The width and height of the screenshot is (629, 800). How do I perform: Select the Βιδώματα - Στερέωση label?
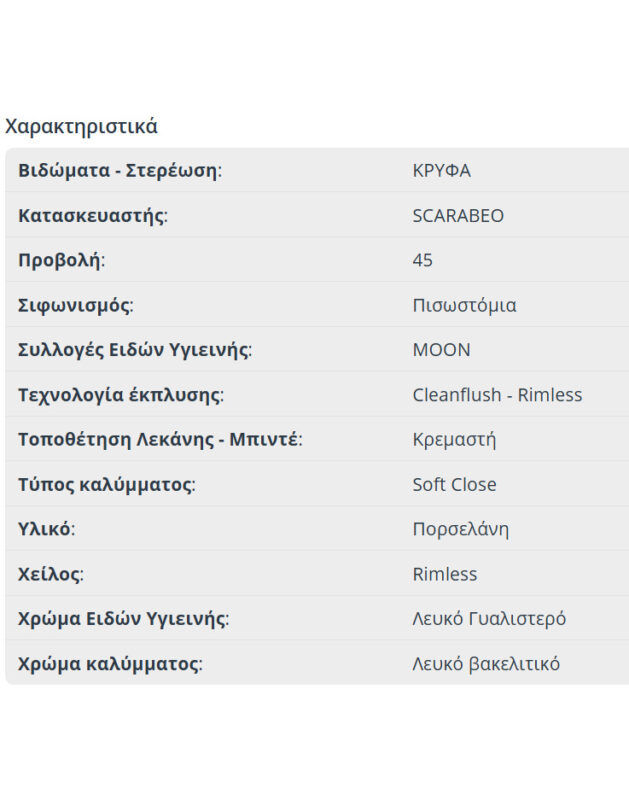(119, 170)
